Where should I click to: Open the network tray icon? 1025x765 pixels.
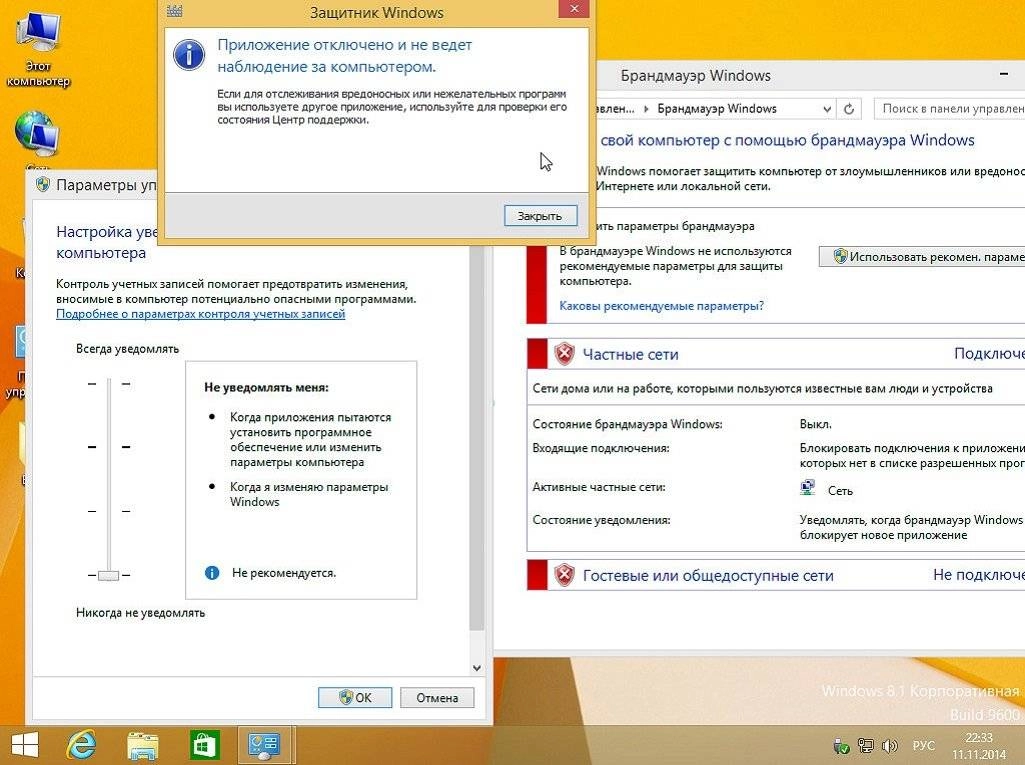(x=865, y=745)
